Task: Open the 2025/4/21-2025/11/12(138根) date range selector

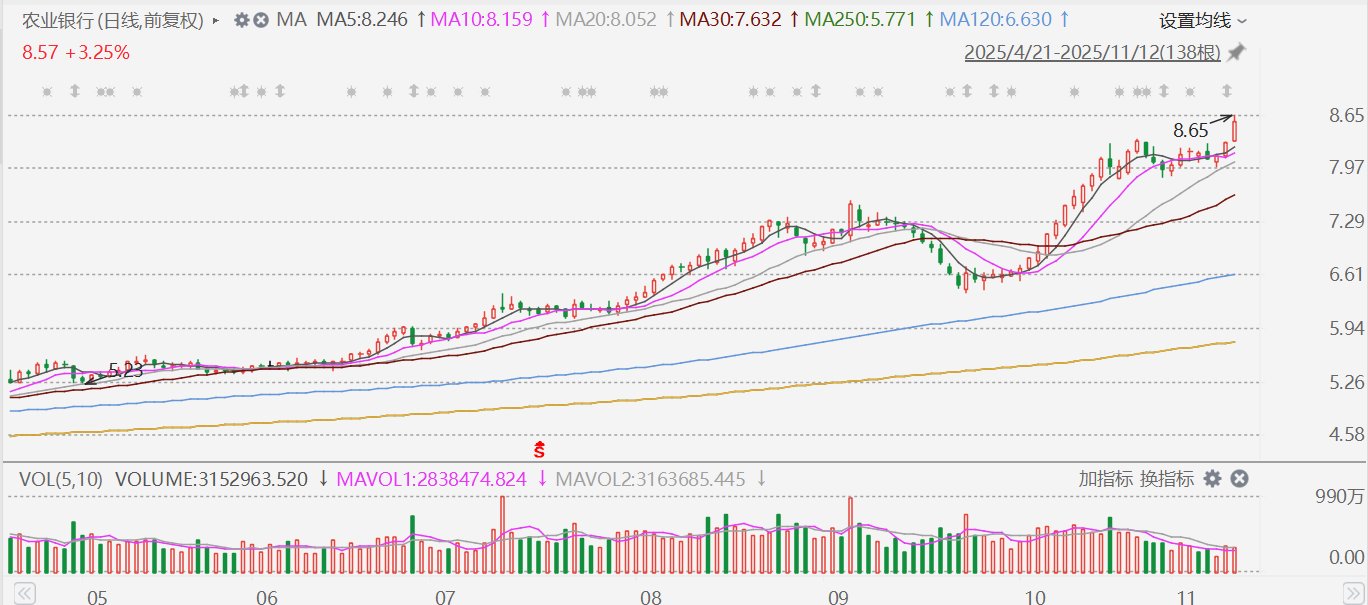Action: [x=1093, y=52]
